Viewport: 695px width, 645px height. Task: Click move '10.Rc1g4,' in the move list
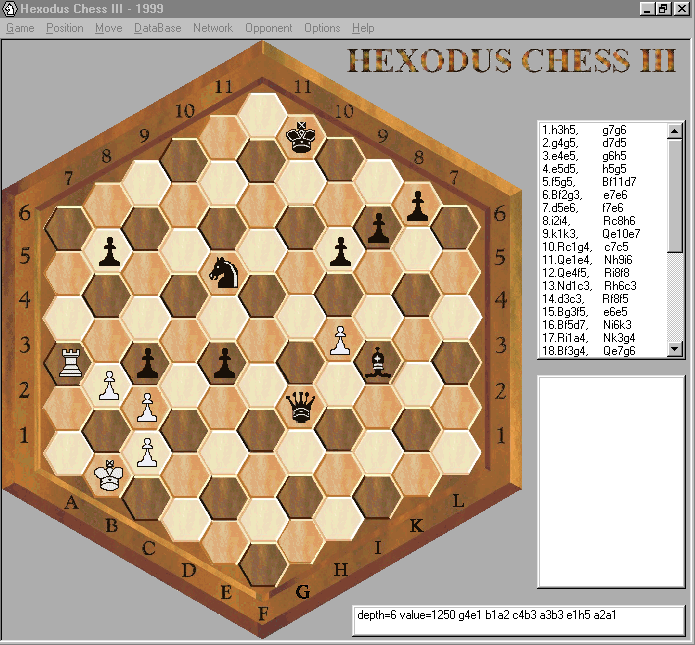(567, 246)
